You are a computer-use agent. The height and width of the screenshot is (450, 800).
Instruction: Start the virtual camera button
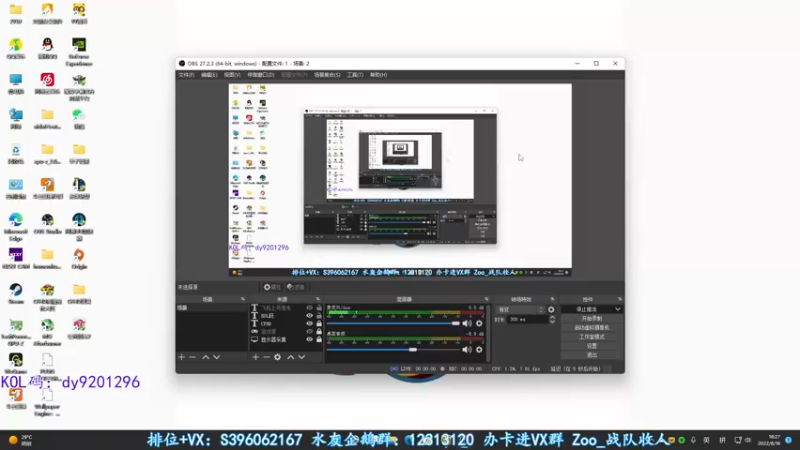[x=591, y=328]
